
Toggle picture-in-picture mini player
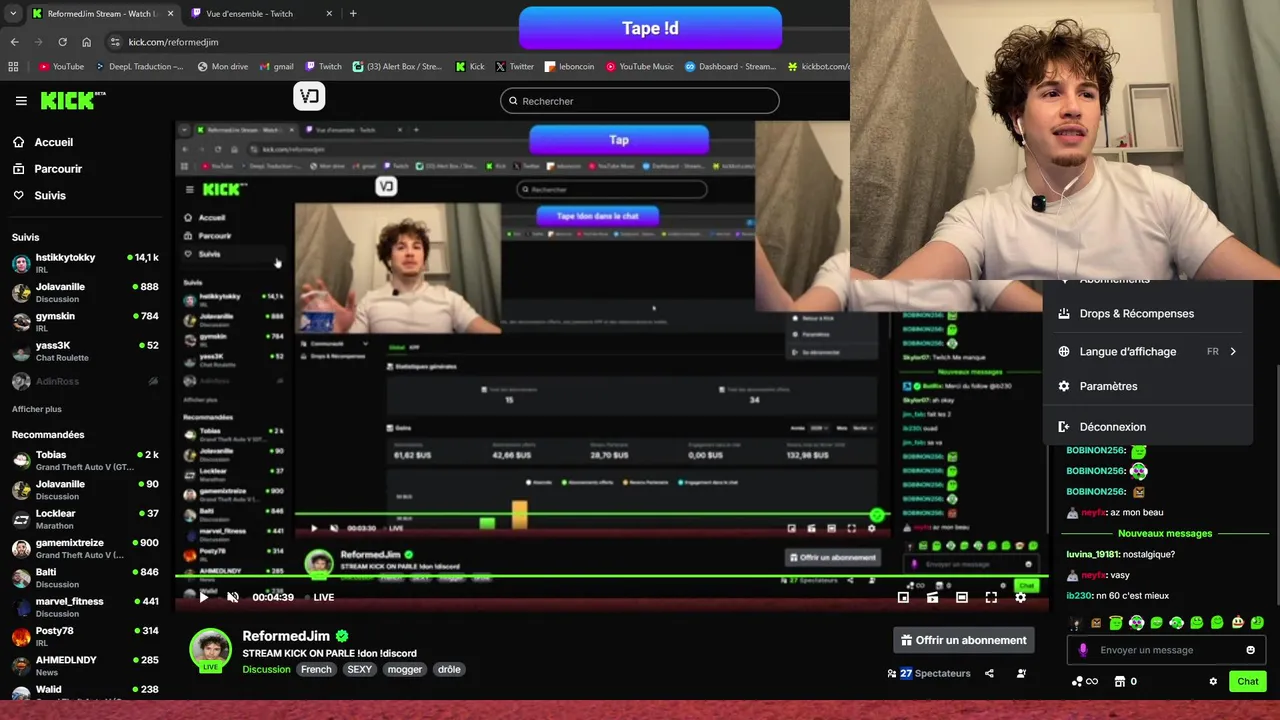point(903,597)
